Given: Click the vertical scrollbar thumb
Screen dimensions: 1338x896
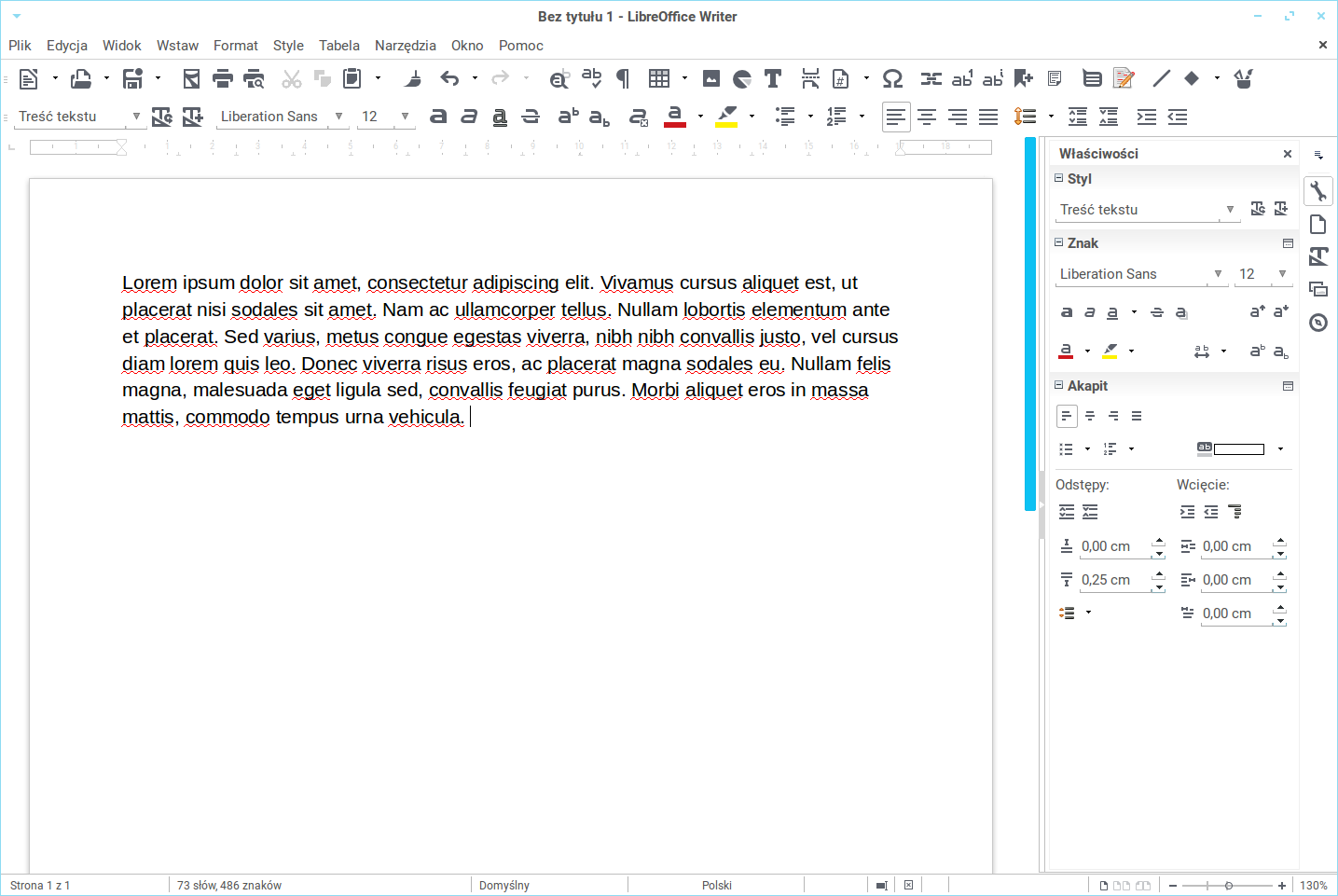Looking at the screenshot, I should 1030,324.
